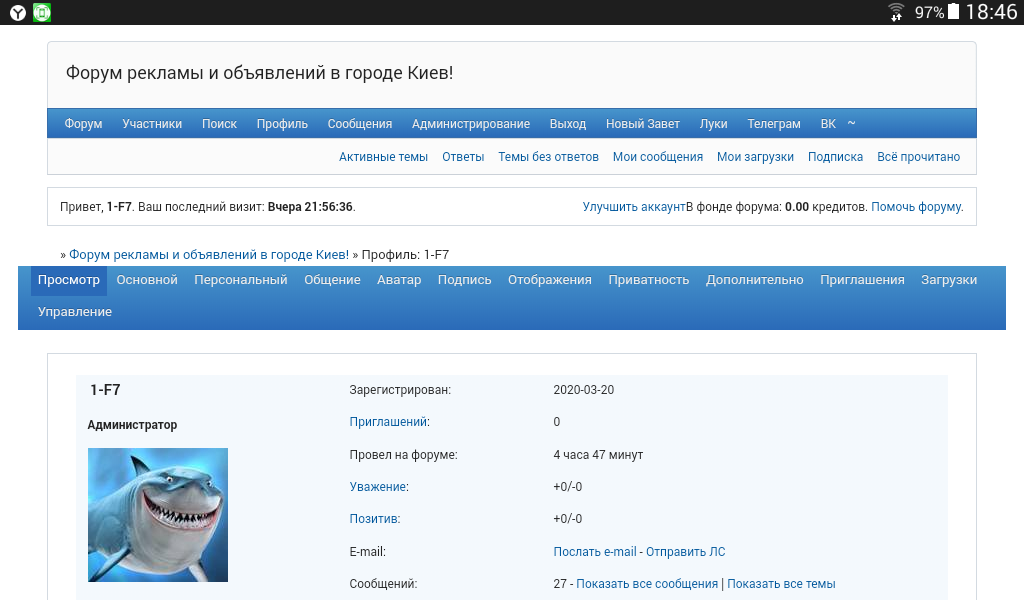Select the Просмотр profile tab
This screenshot has width=1024, height=600.
[69, 280]
